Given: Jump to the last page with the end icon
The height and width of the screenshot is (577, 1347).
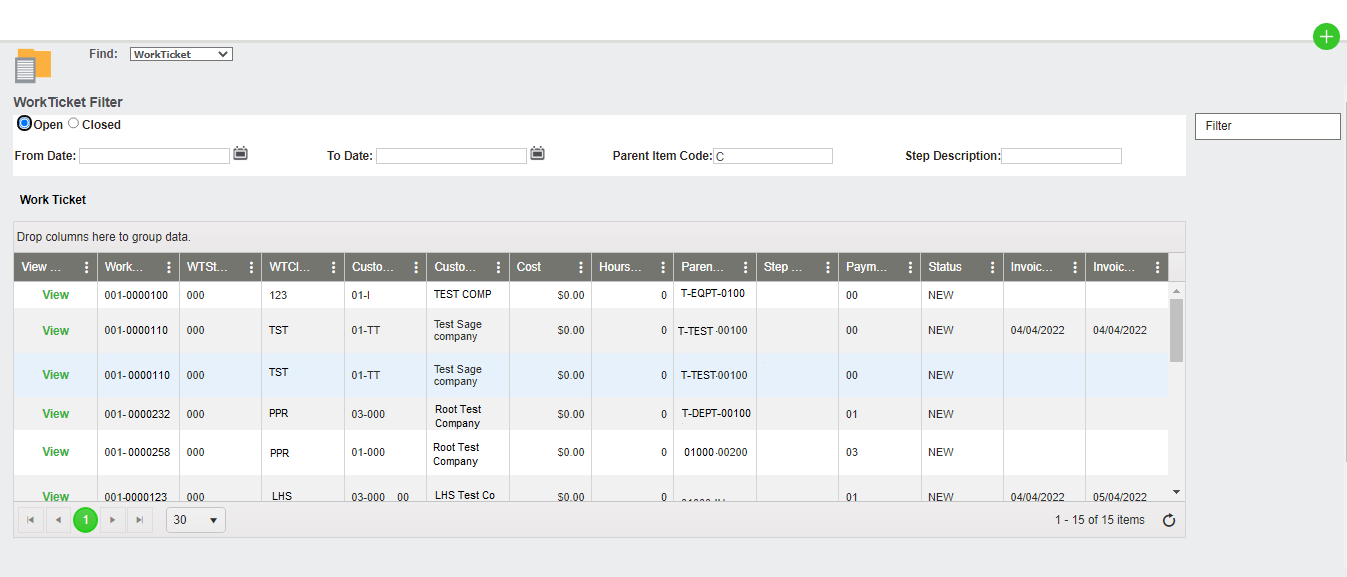Looking at the screenshot, I should pos(139,519).
